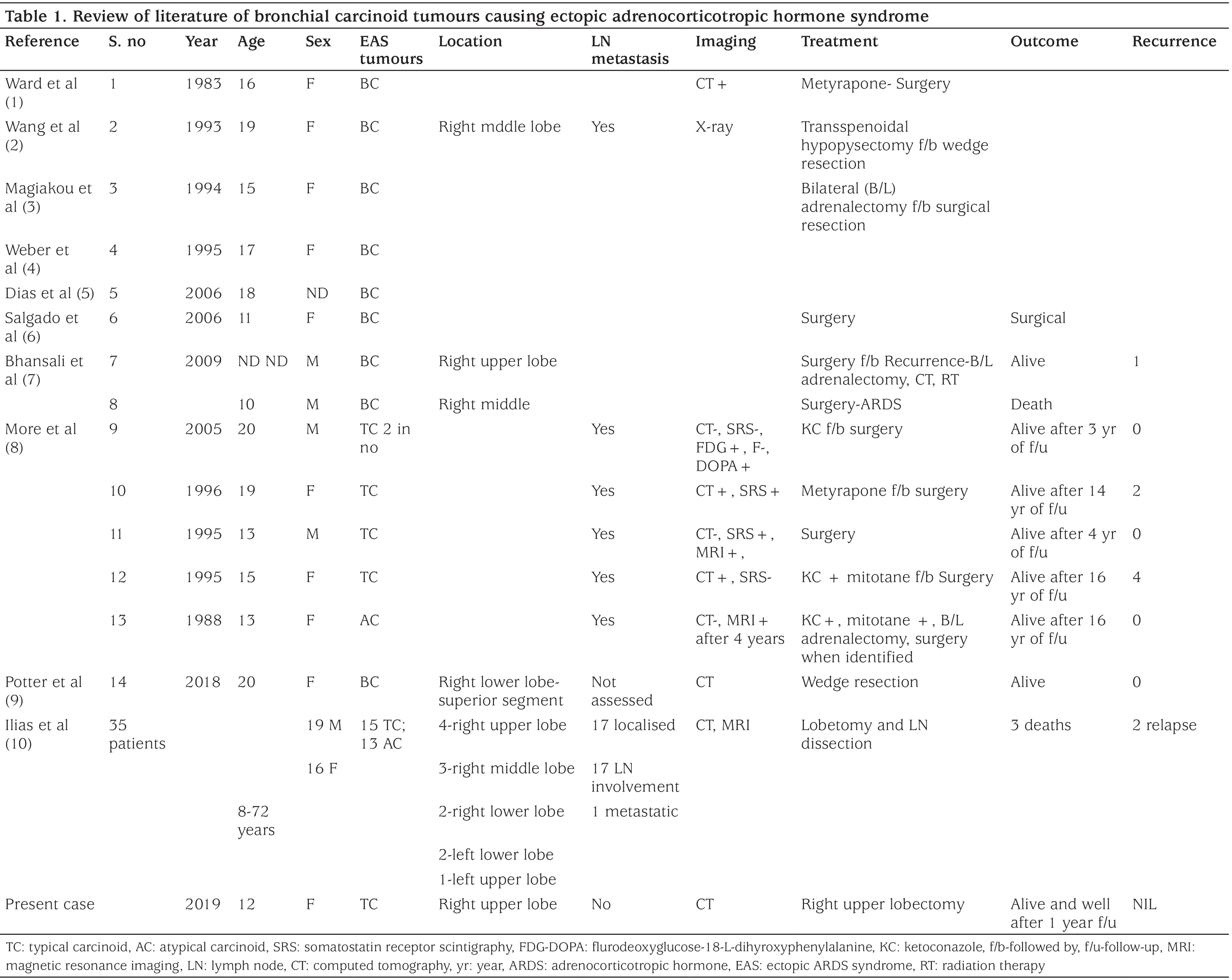Click 'CT-, SRS-, FDG+, F-, DOPA+' imaging cell
The height and width of the screenshot is (980, 1232).
733,448
